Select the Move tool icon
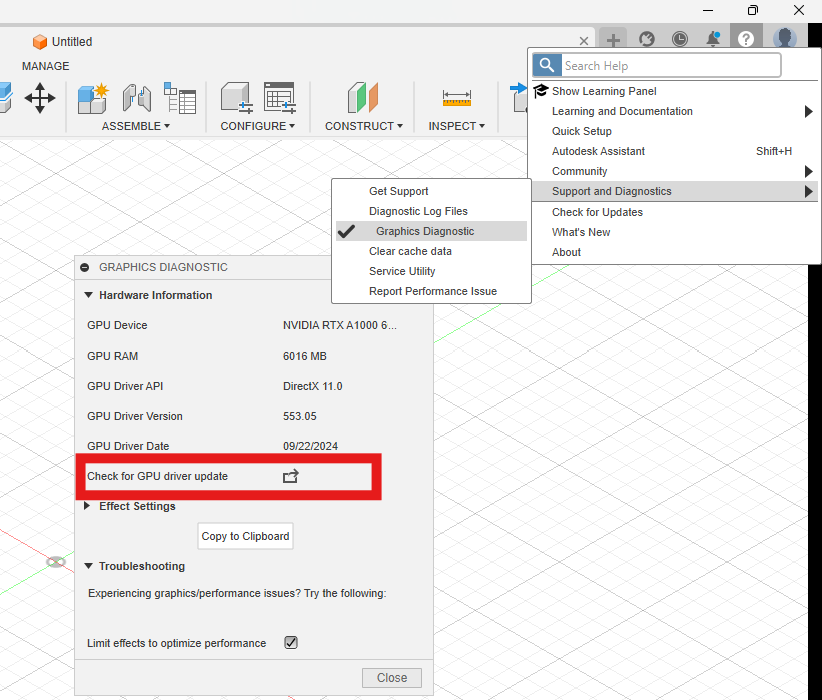 click(40, 97)
